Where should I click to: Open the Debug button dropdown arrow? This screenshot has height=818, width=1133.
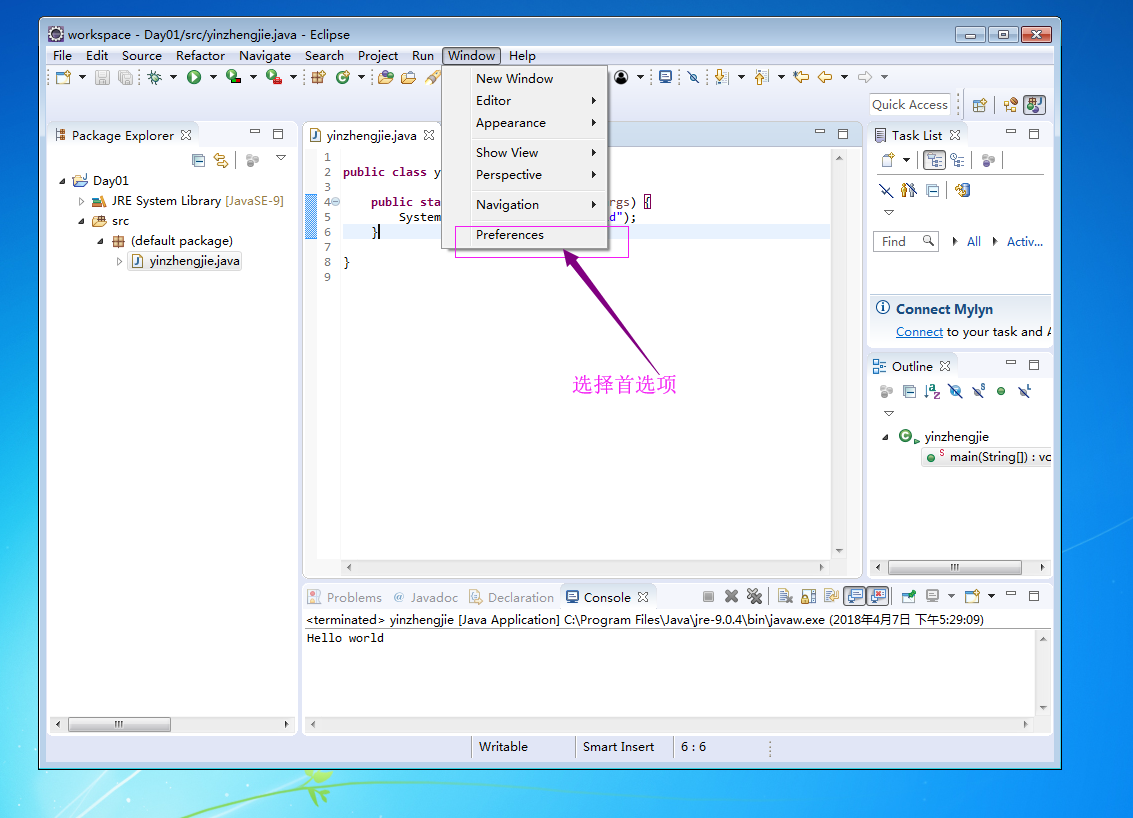173,77
